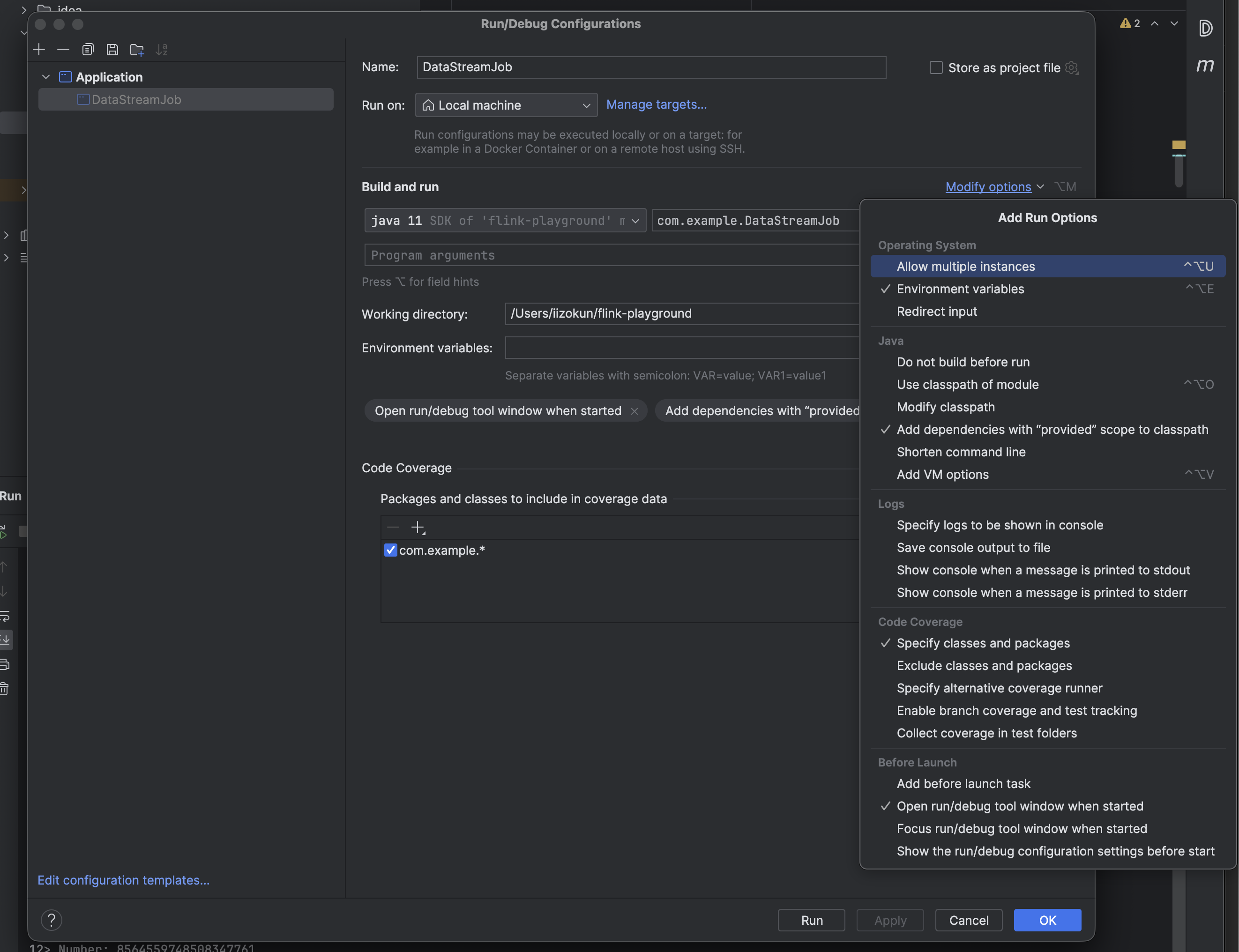Go to previous highlighted error arrow
Image resolution: width=1239 pixels, height=952 pixels.
coord(1155,23)
